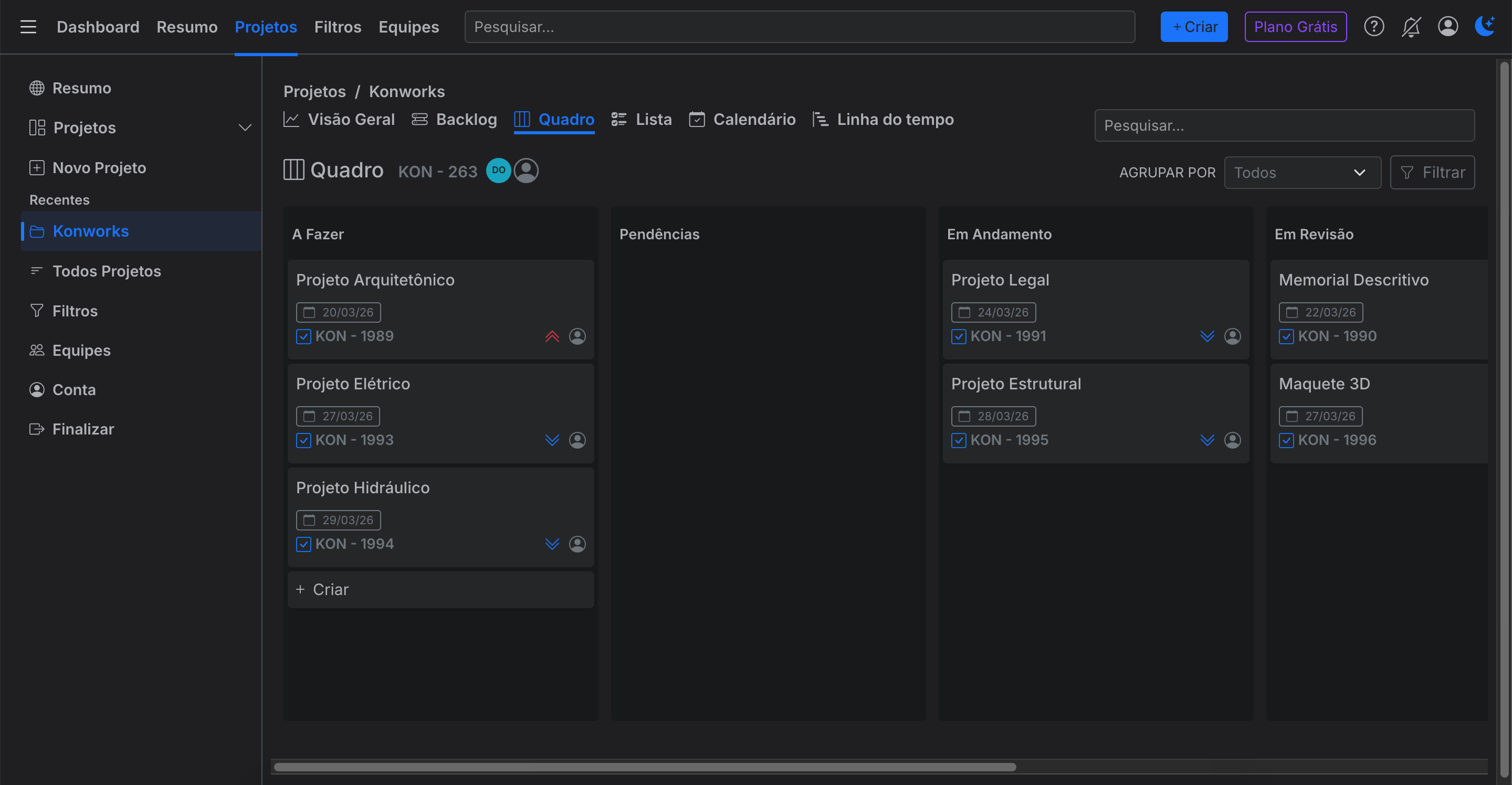Image resolution: width=1512 pixels, height=785 pixels.
Task: Collapse the Projetos section in the sidebar
Action: pos(245,128)
